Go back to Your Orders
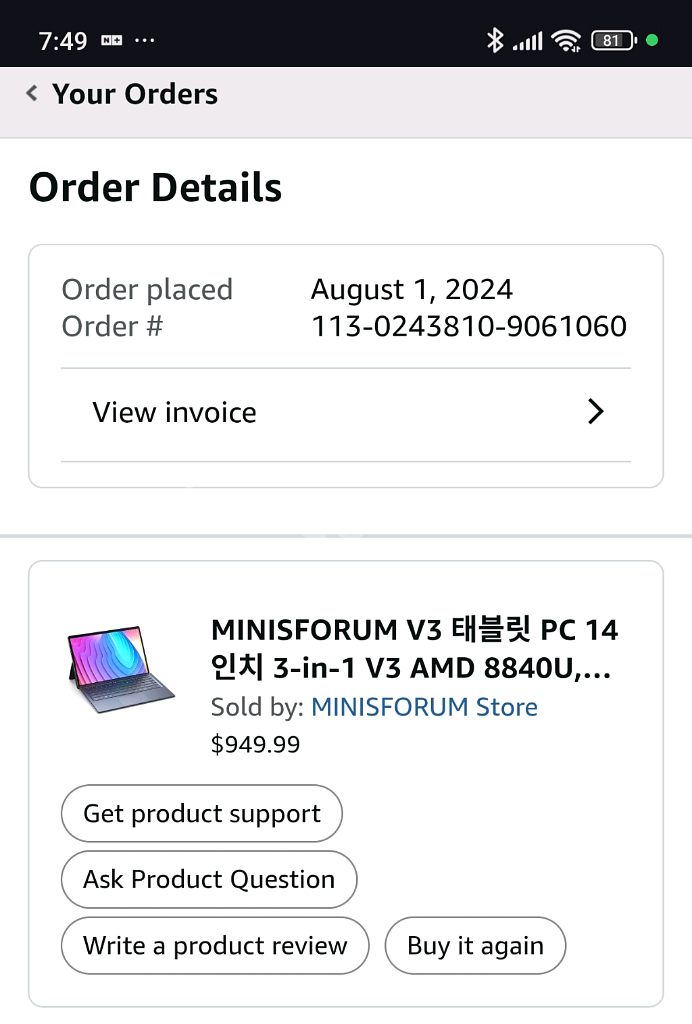Viewport: 692px width, 1024px height. tap(135, 94)
